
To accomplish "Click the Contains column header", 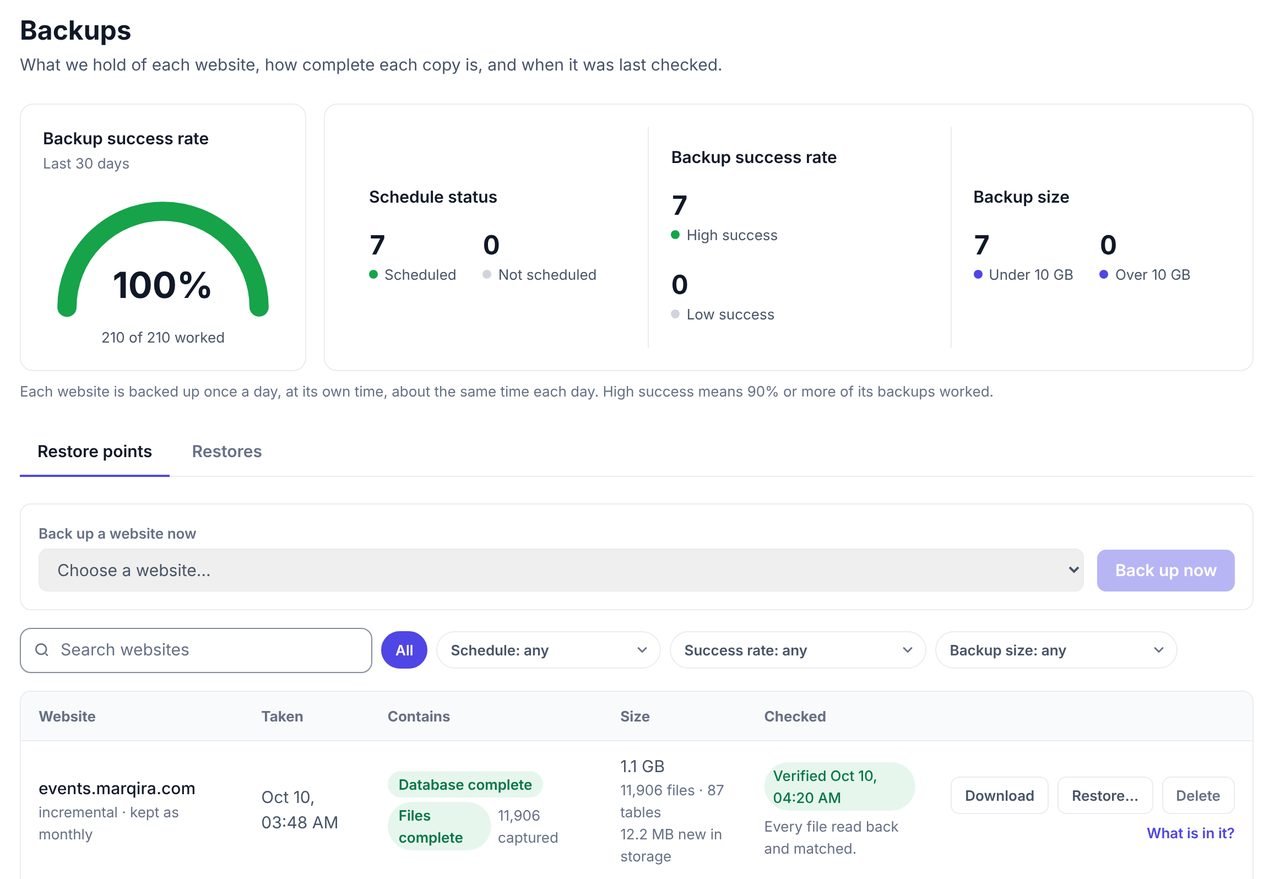I will pyautogui.click(x=419, y=716).
